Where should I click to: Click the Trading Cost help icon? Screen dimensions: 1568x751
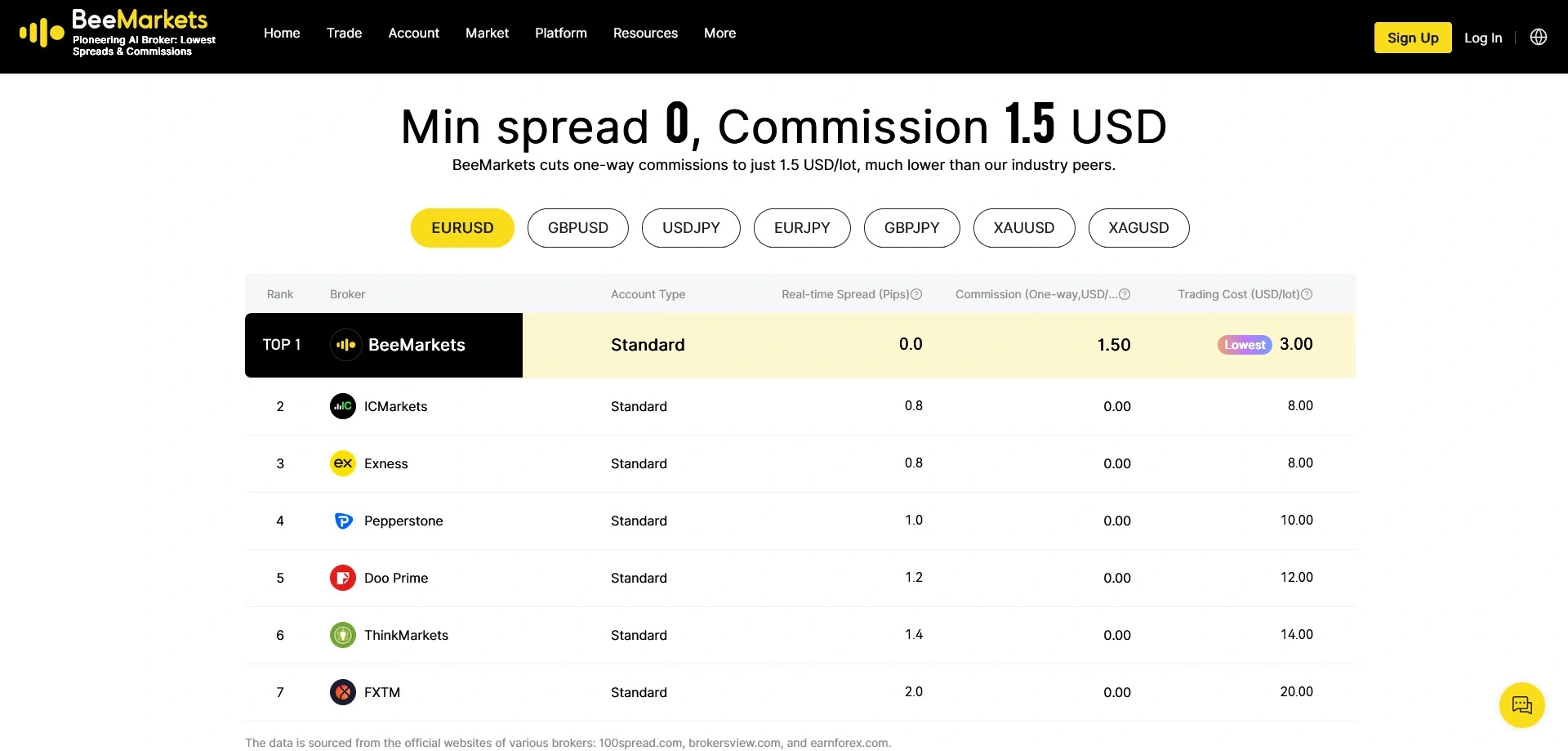[x=1307, y=294]
